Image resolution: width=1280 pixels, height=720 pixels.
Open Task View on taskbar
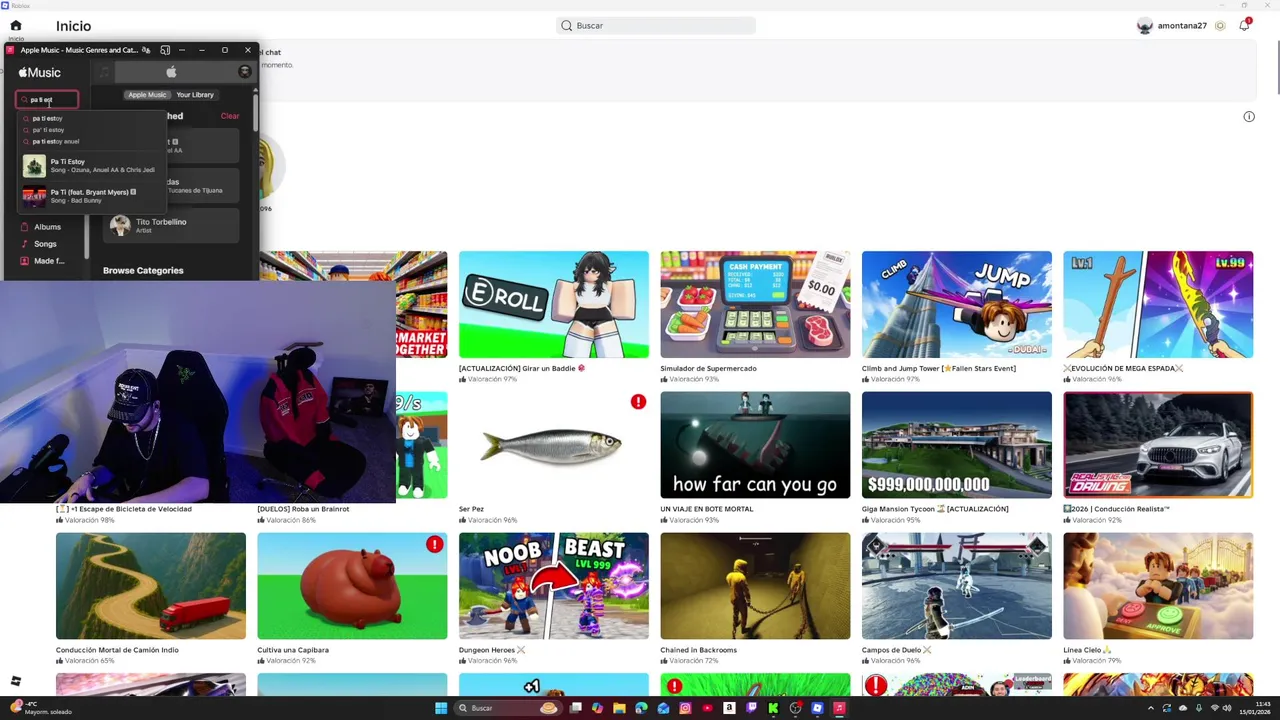576,708
